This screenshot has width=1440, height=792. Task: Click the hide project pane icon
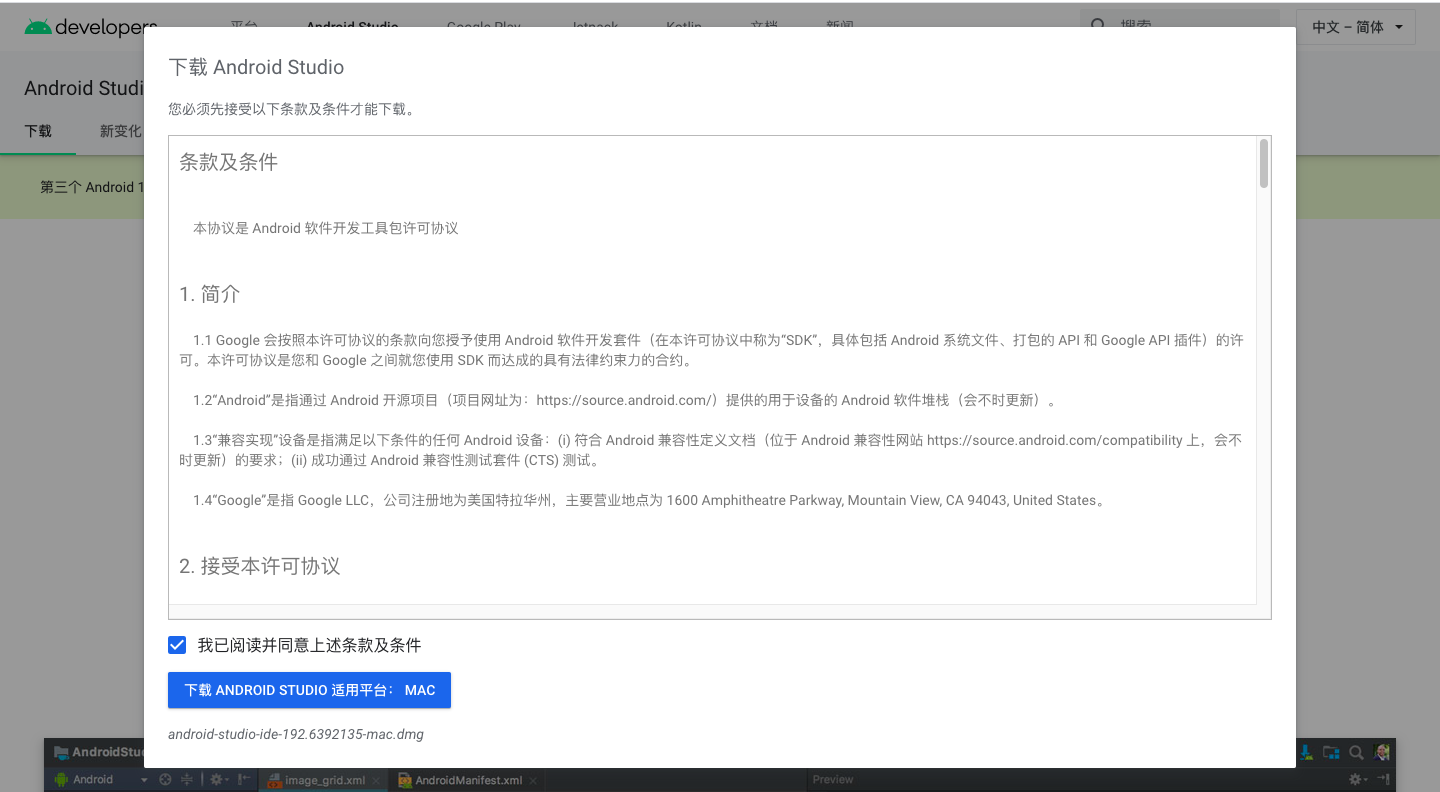tap(244, 779)
